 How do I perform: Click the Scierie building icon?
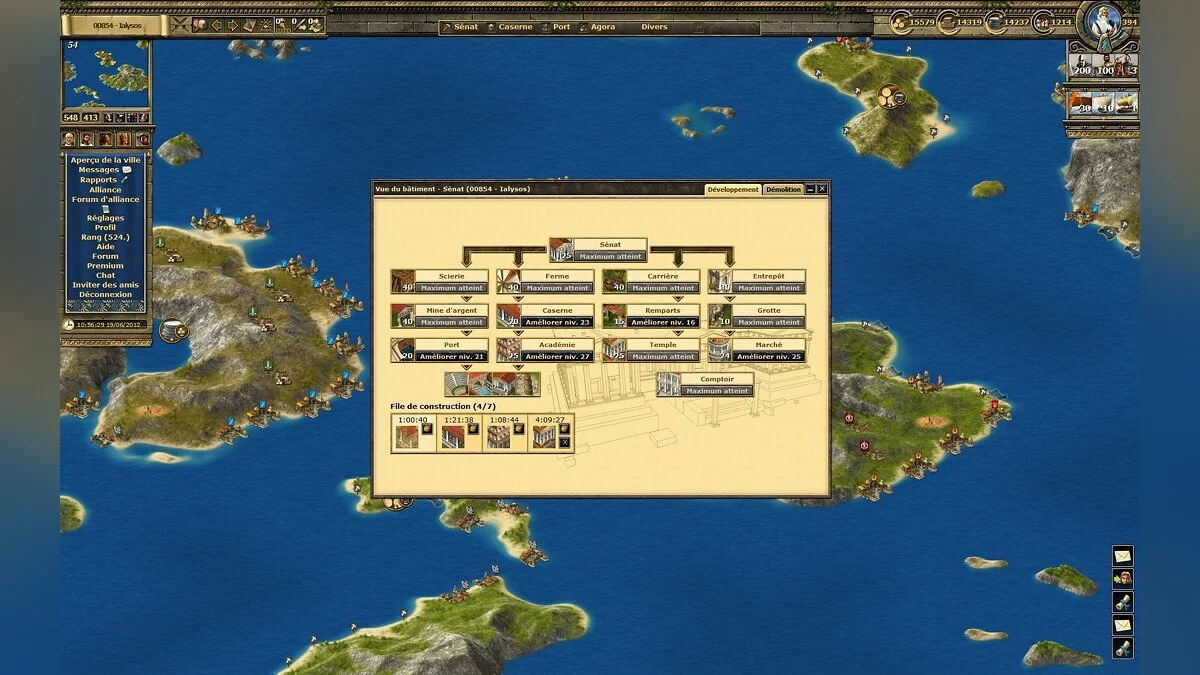(402, 281)
